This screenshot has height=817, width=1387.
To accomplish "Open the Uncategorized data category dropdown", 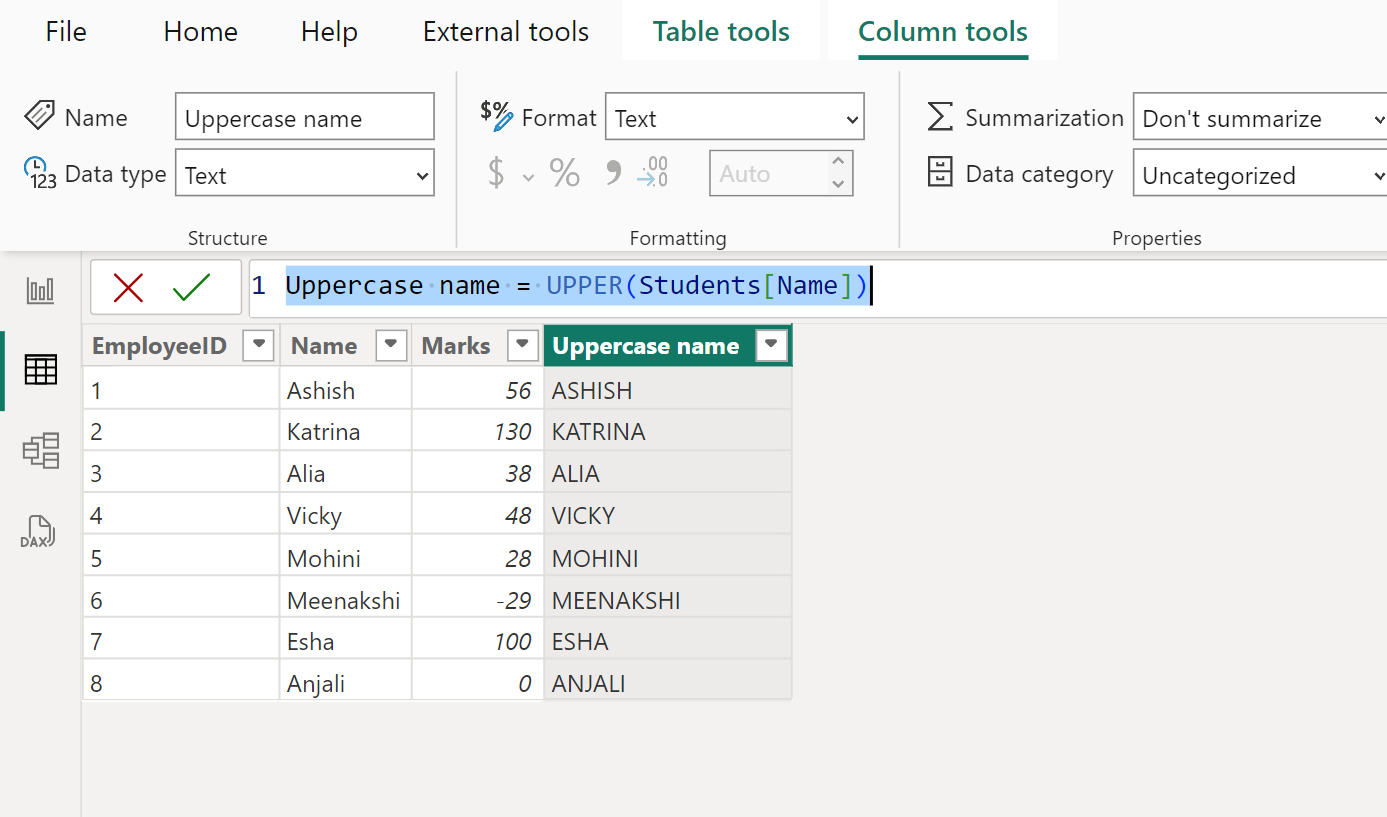I will pos(1258,173).
